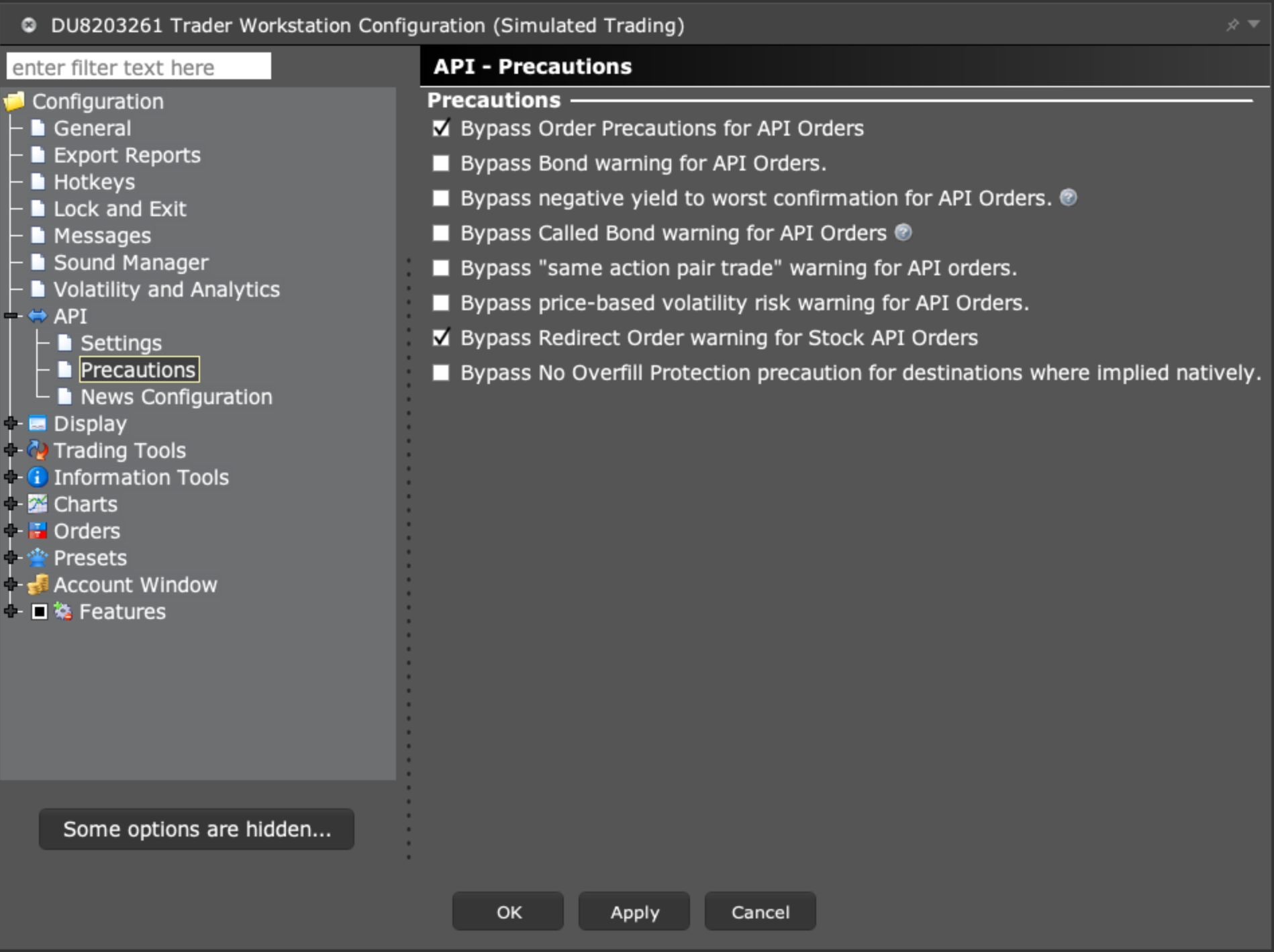The width and height of the screenshot is (1274, 952).
Task: Enable Bypass Called Bond warning checkbox
Action: coord(441,233)
